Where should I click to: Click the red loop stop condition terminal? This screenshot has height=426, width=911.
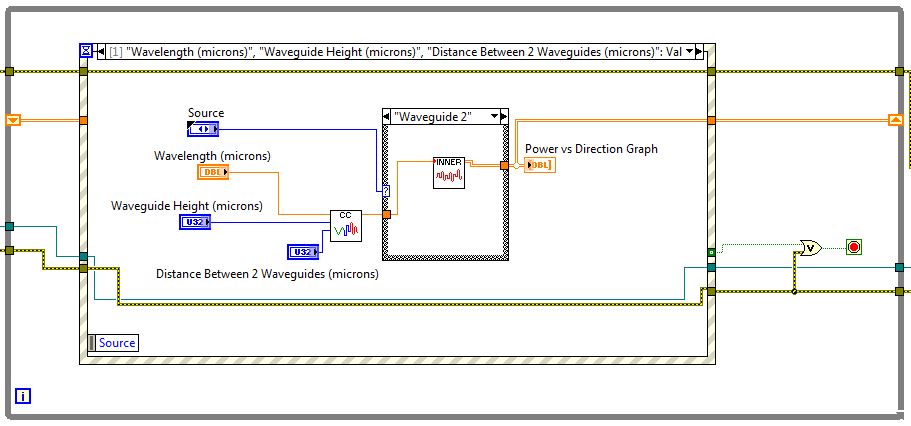tap(853, 247)
